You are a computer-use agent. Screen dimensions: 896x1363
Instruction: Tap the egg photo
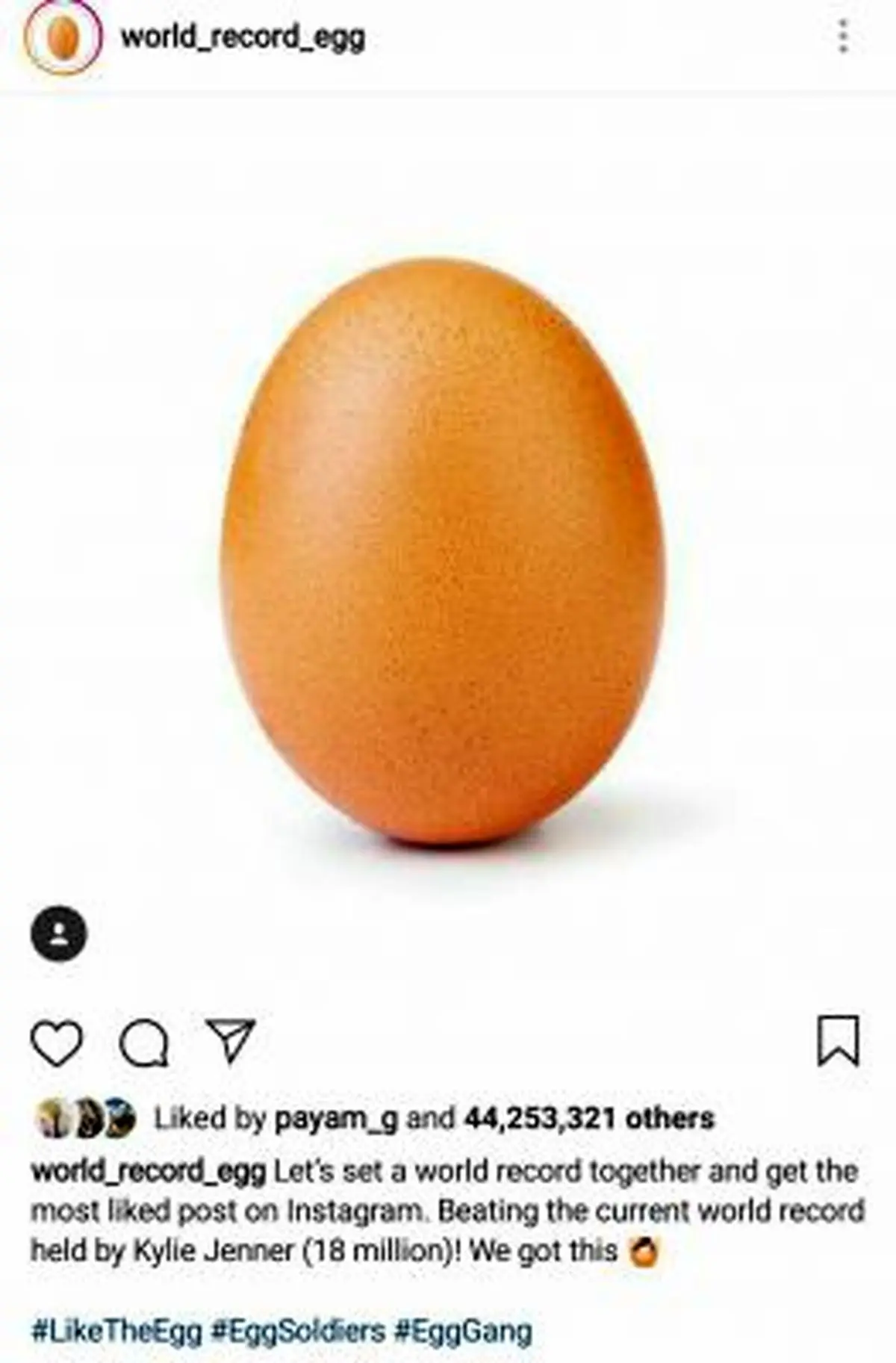444,551
